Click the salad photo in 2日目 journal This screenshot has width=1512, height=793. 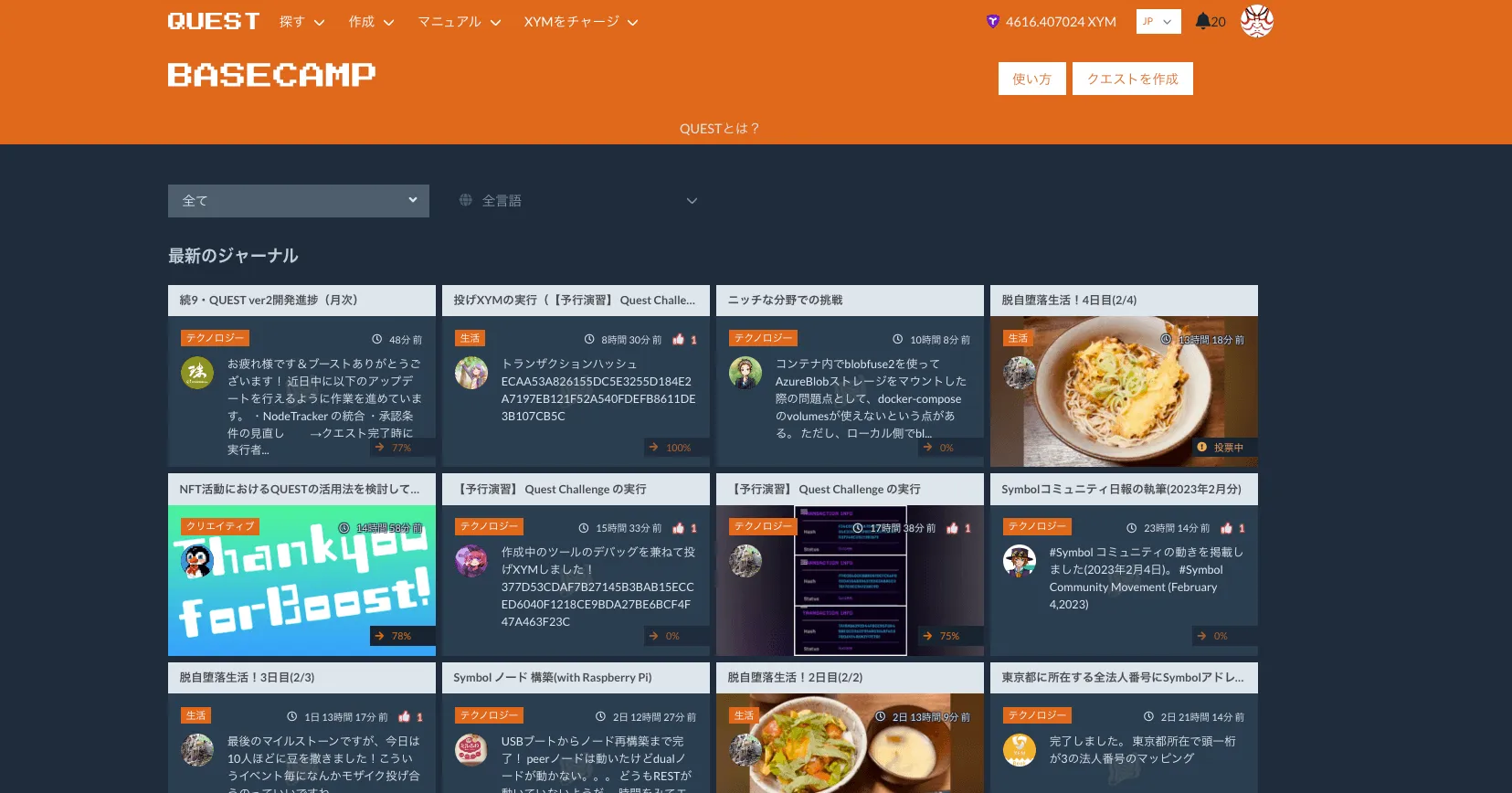coord(850,744)
